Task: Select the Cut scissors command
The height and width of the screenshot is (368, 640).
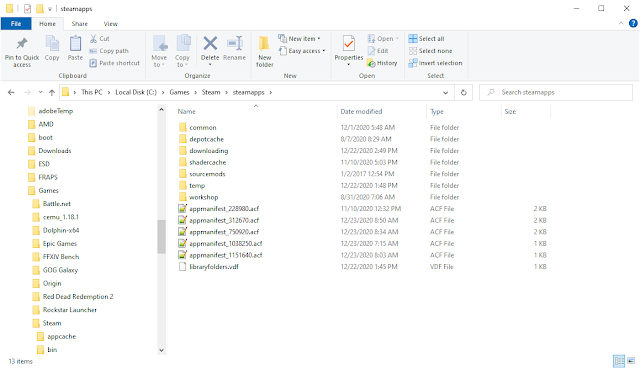Action: 100,39
